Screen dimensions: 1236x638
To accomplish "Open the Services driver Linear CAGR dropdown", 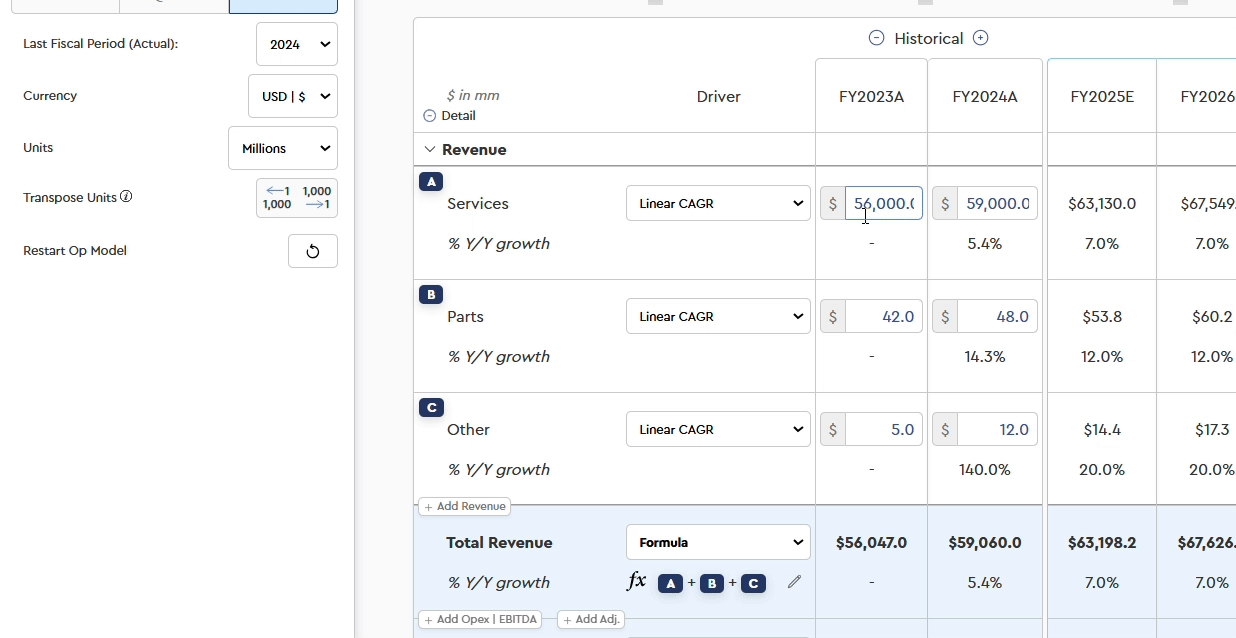I will (718, 204).
